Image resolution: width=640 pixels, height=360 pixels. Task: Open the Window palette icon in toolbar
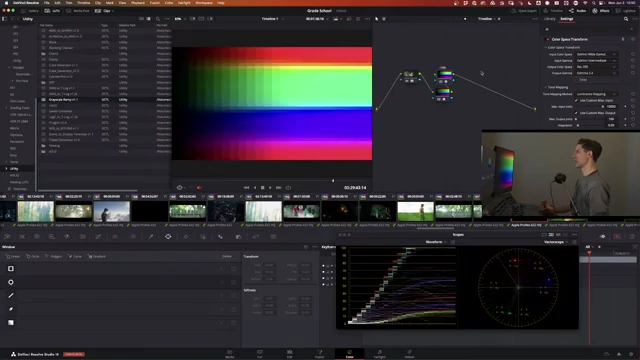[168, 236]
